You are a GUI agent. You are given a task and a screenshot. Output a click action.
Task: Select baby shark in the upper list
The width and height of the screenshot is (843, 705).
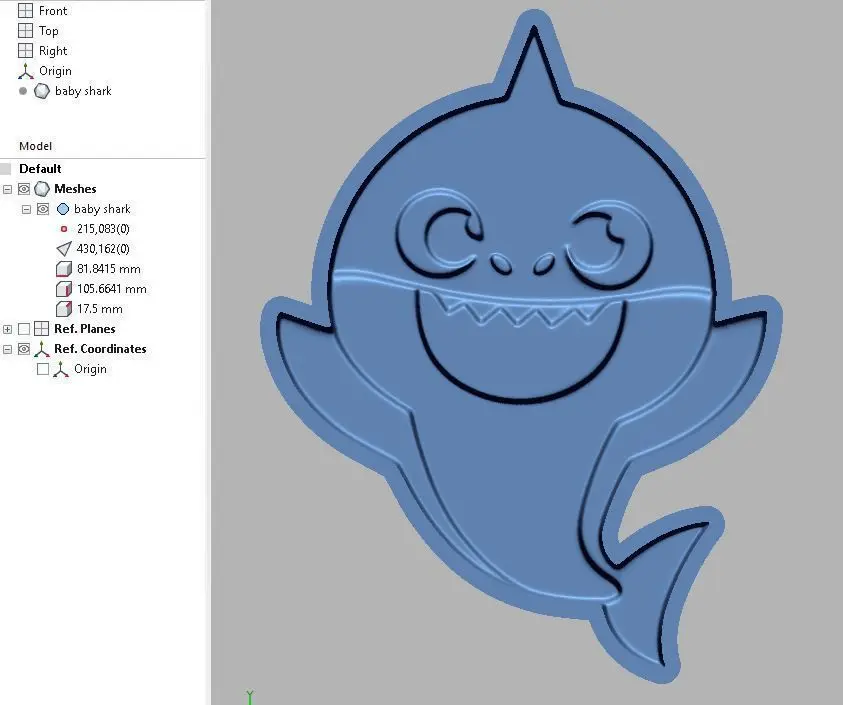[x=83, y=91]
